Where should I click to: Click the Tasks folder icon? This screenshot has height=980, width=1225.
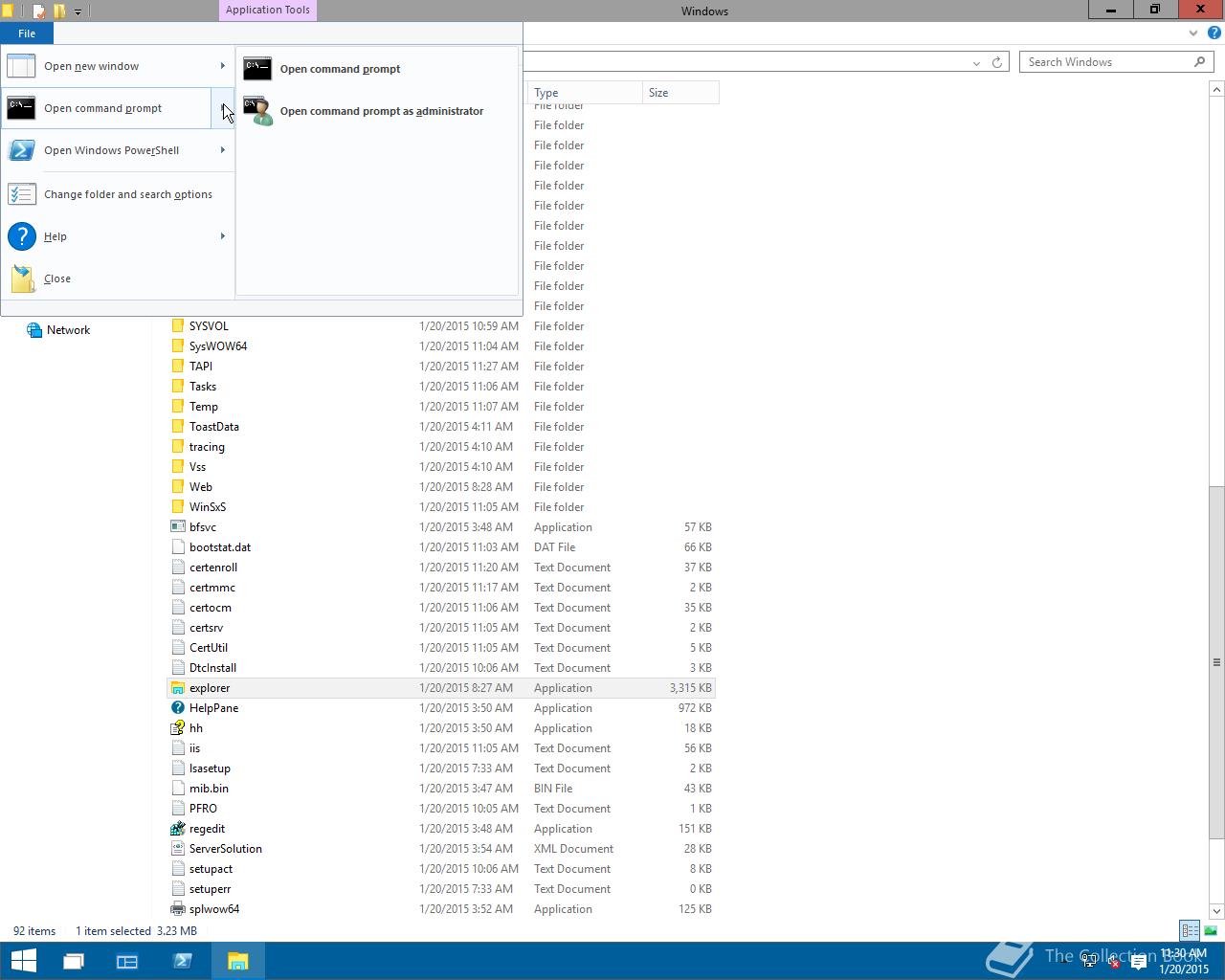tap(177, 387)
